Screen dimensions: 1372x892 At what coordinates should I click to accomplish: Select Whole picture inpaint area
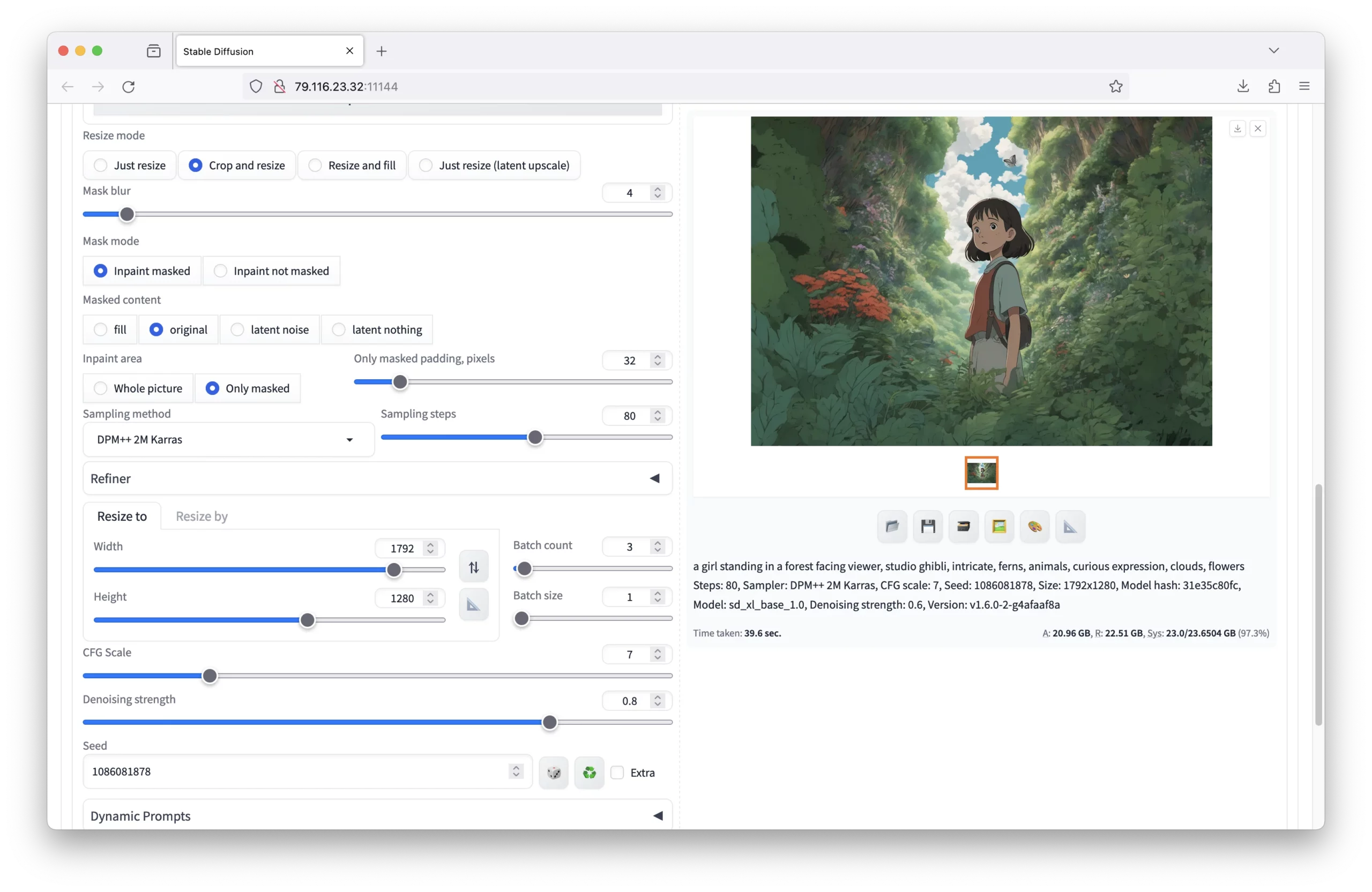(x=138, y=388)
